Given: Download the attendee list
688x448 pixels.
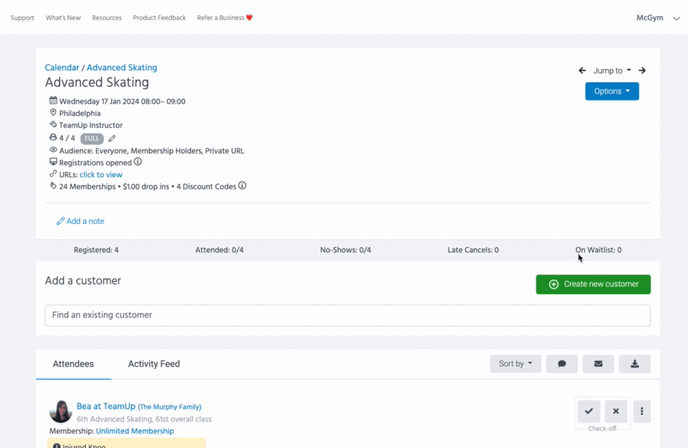Looking at the screenshot, I should (x=635, y=364).
